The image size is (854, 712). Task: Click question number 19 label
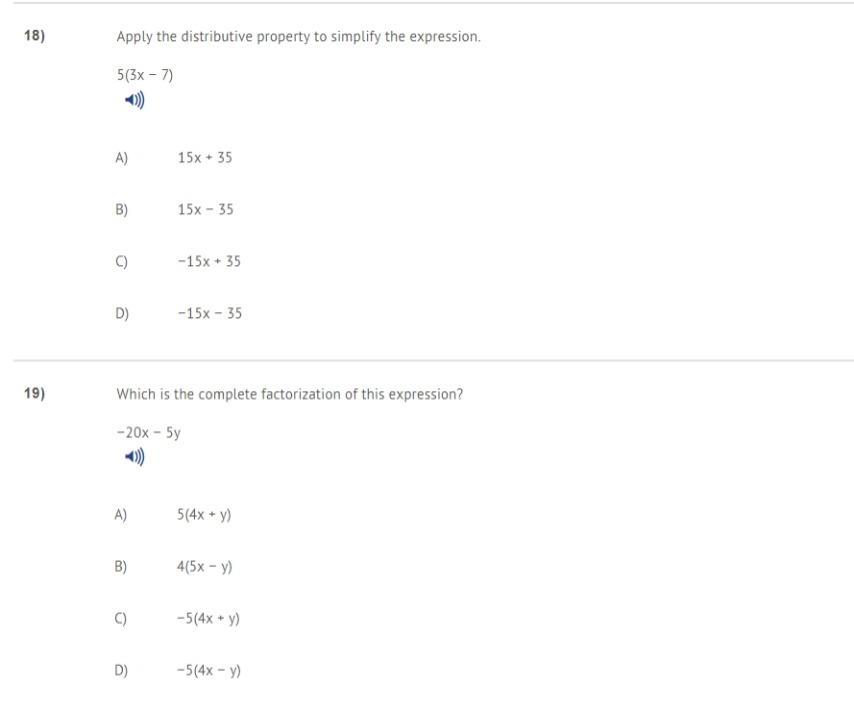(x=34, y=393)
